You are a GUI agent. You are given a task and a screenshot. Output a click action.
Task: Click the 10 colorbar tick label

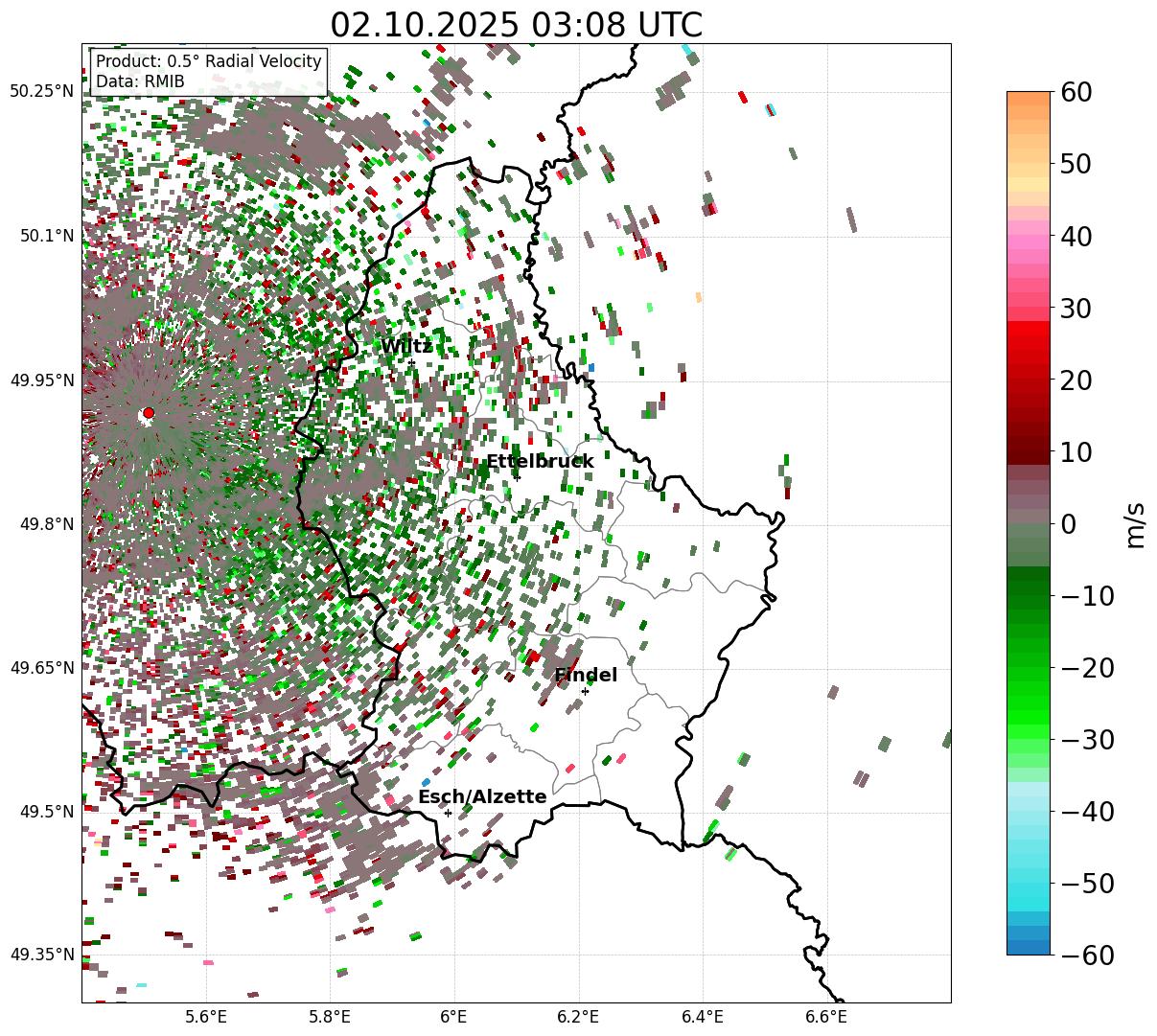pyautogui.click(x=1077, y=451)
